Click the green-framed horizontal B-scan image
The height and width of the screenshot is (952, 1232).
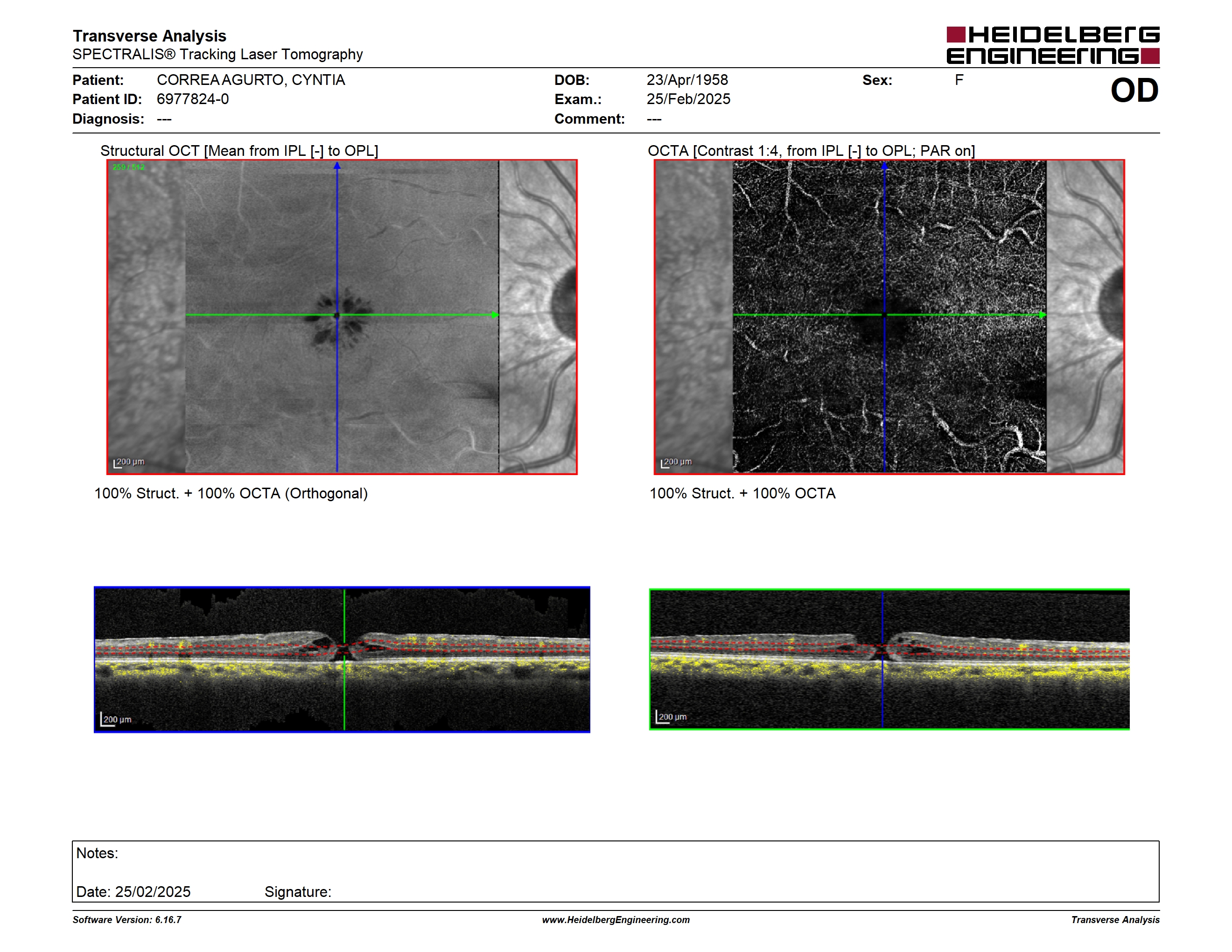(889, 659)
